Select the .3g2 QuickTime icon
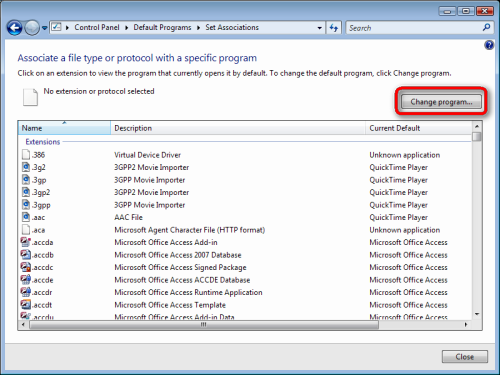Screen dimensions: 500x375 tap(26, 167)
